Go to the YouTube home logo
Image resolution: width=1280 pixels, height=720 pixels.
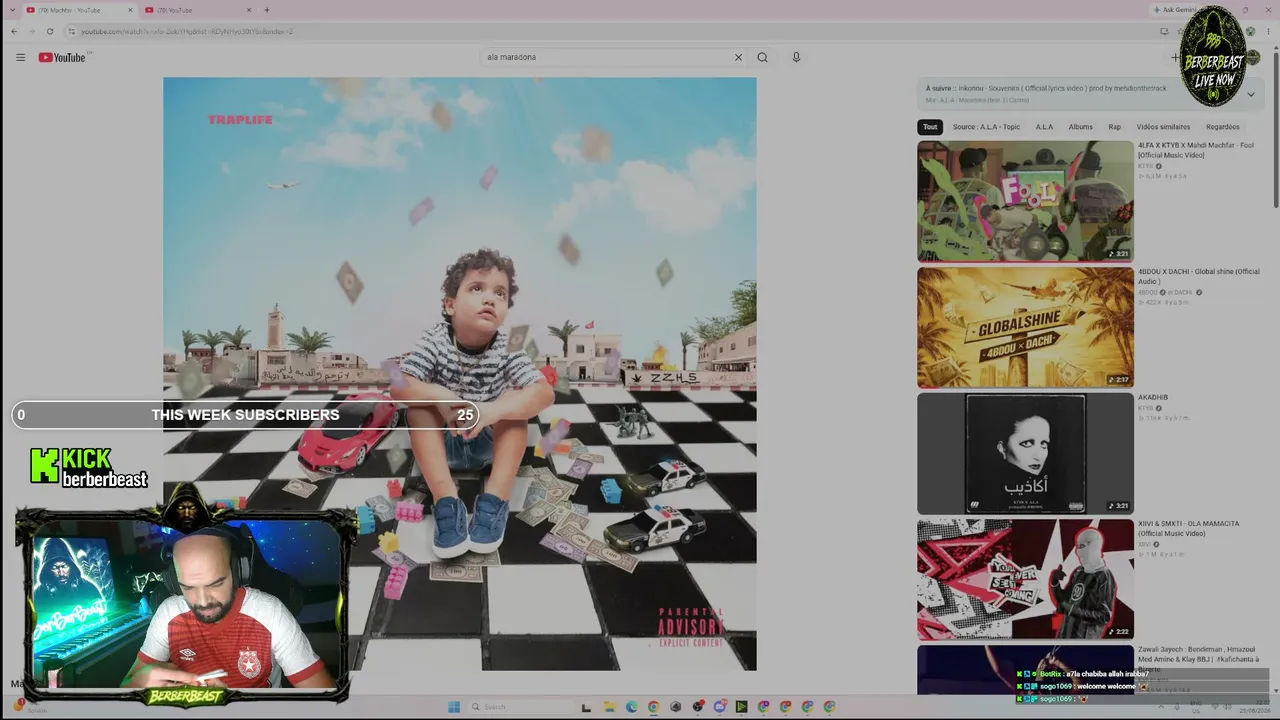tap(62, 57)
